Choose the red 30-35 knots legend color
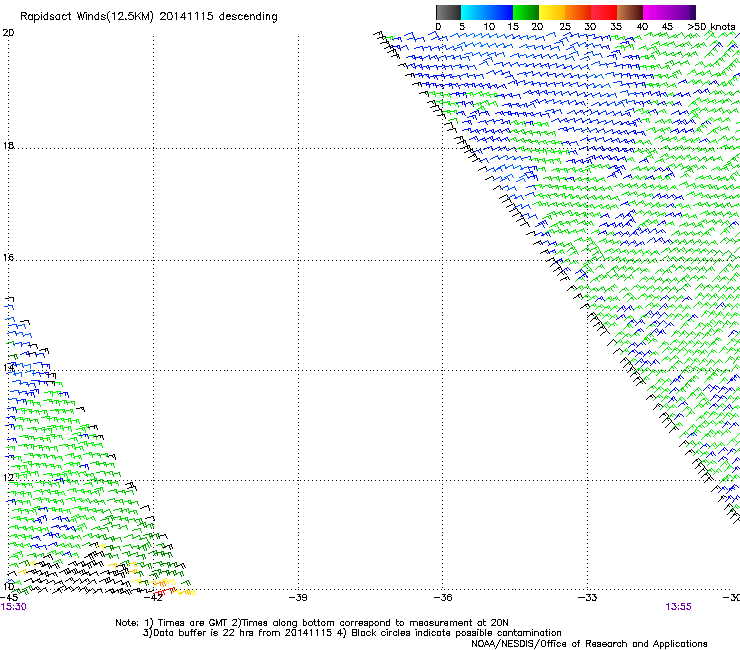Viewport: 740px width, 650px height. click(604, 12)
